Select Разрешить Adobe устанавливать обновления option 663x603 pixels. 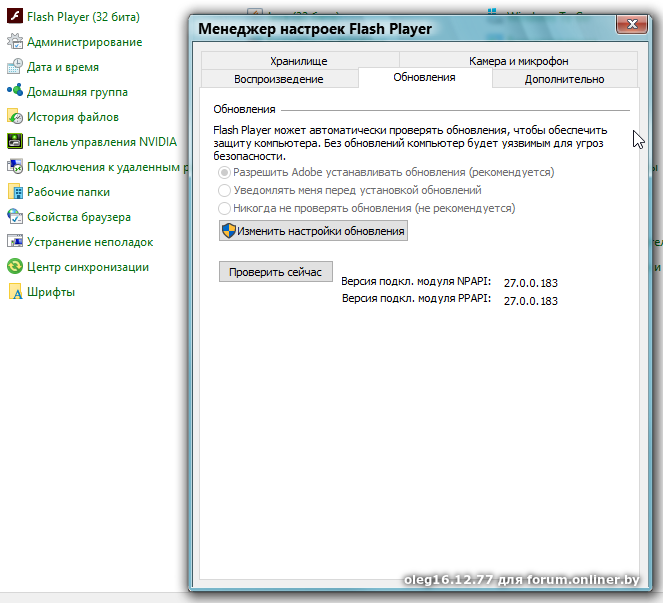[x=386, y=172]
